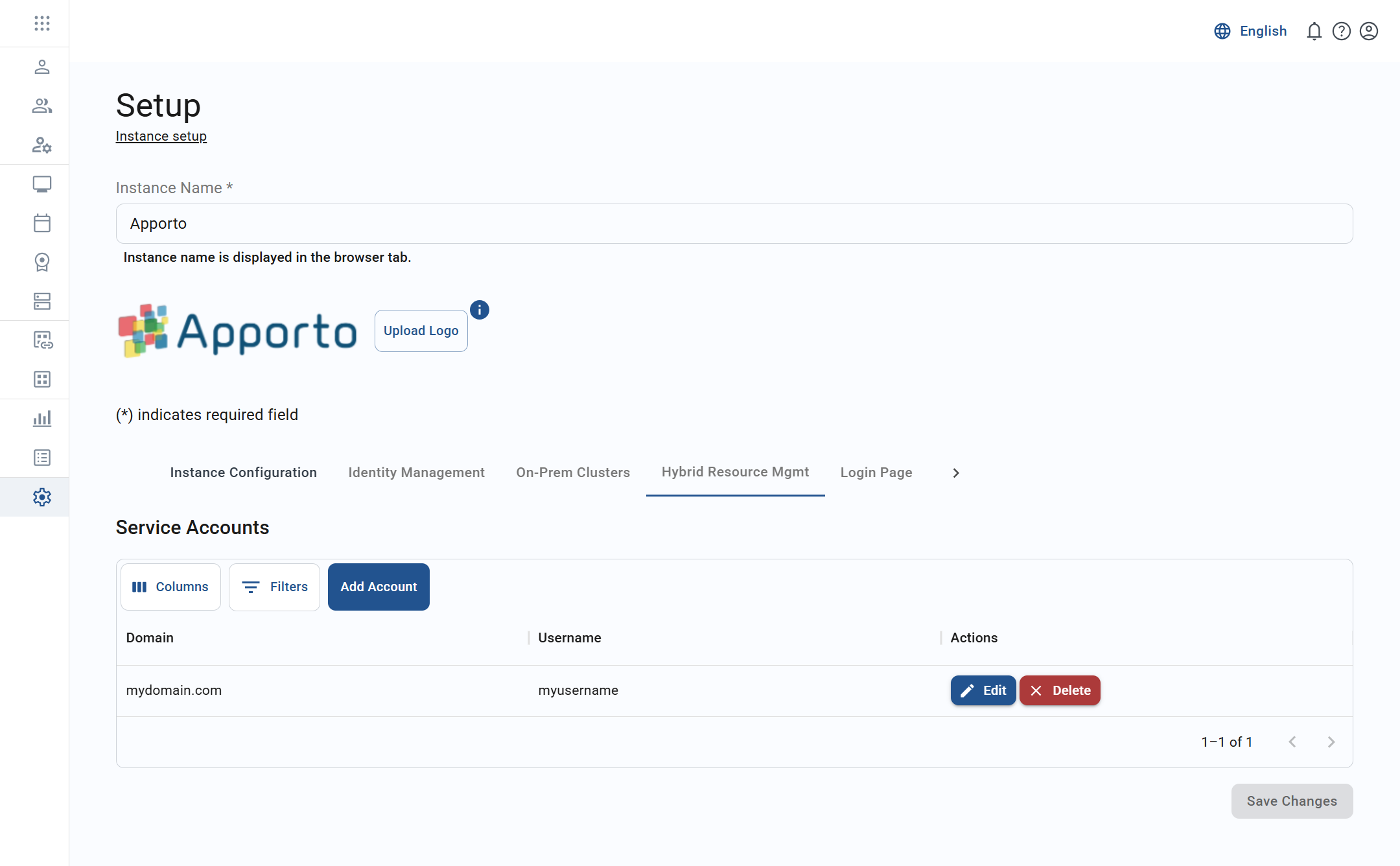Switch to the Identity Management tab
The height and width of the screenshot is (866, 1400).
click(x=416, y=472)
